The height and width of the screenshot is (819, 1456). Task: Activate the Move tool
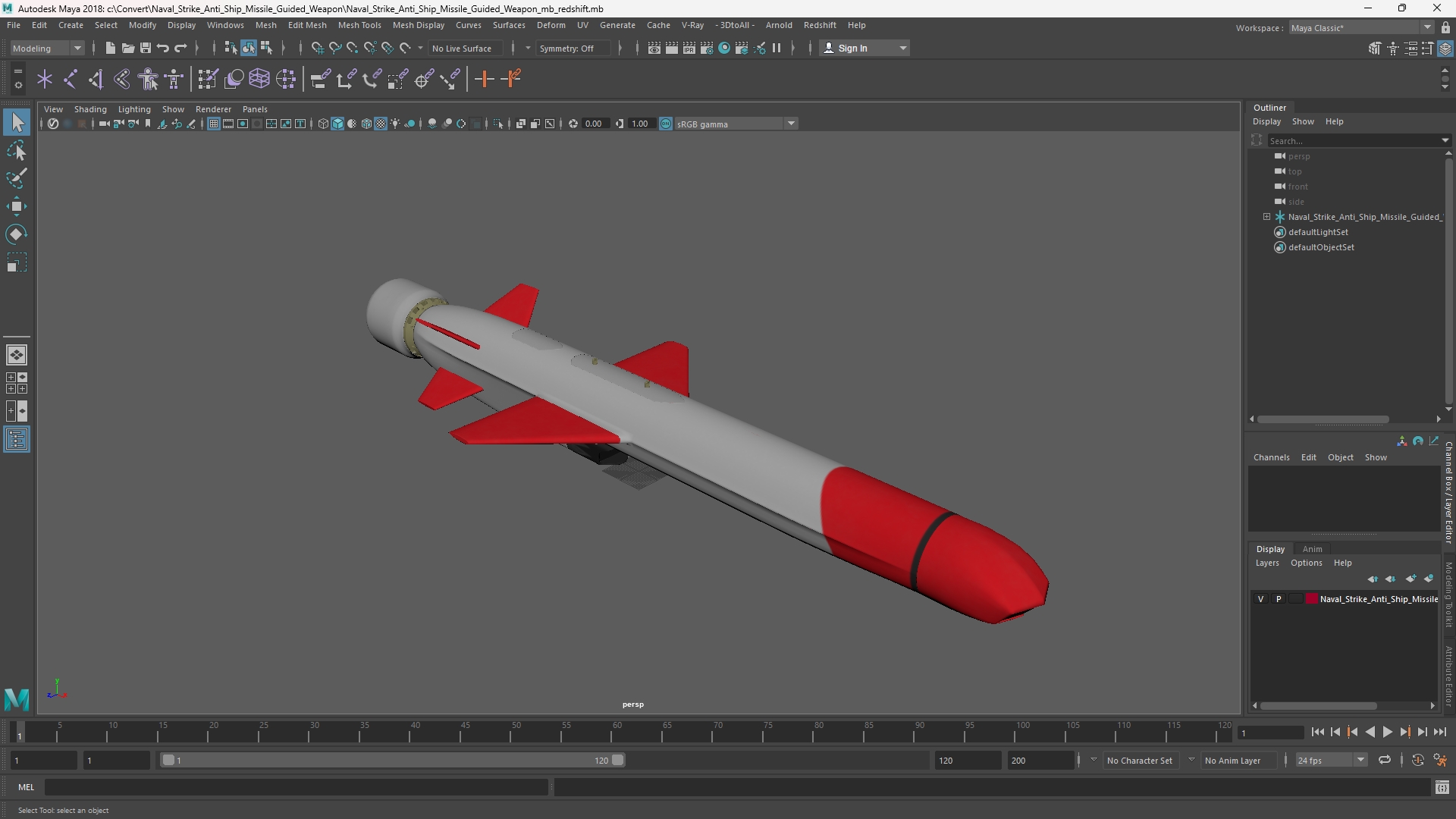(17, 206)
